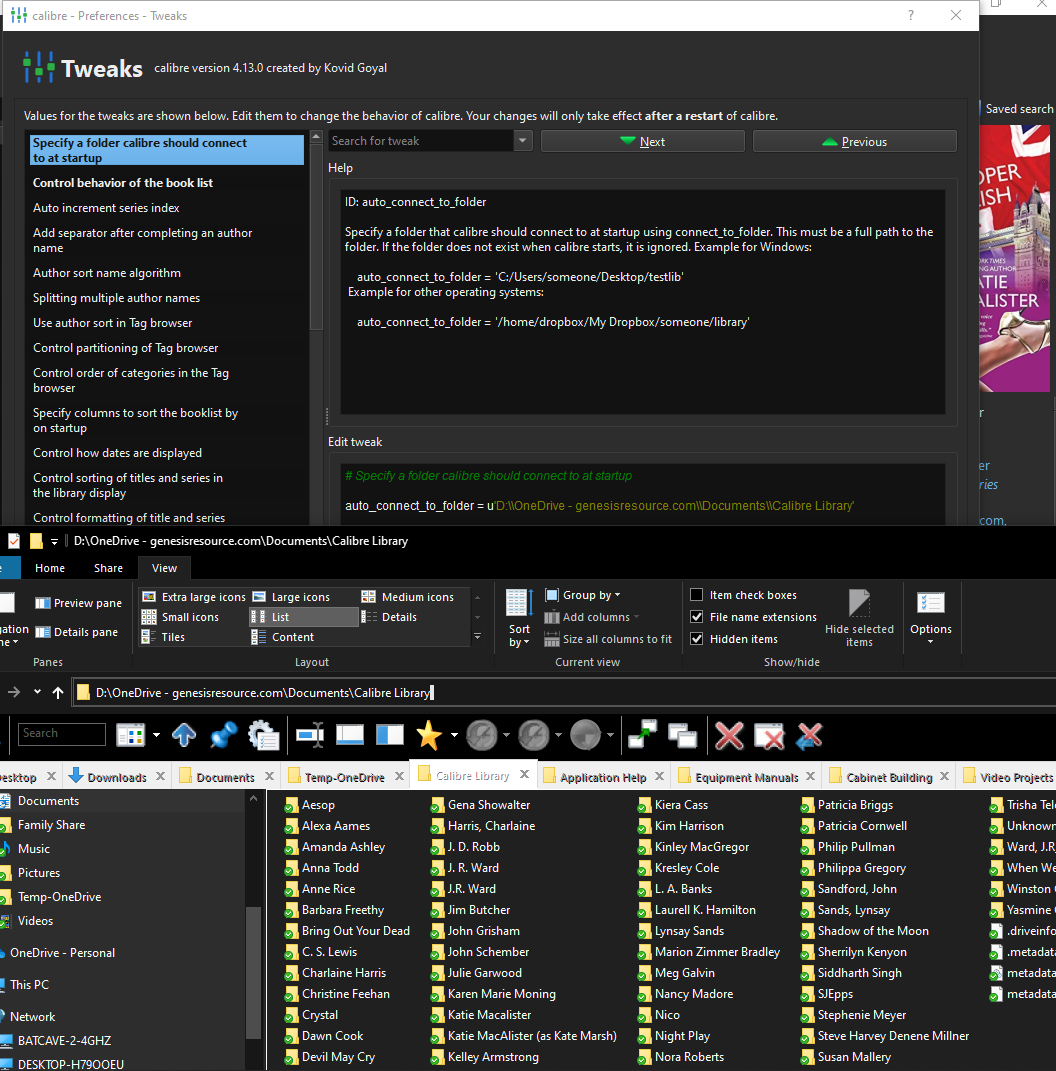Viewport: 1056px width, 1071px height.
Task: Uncheck Hidden items checkbox
Action: tap(697, 639)
